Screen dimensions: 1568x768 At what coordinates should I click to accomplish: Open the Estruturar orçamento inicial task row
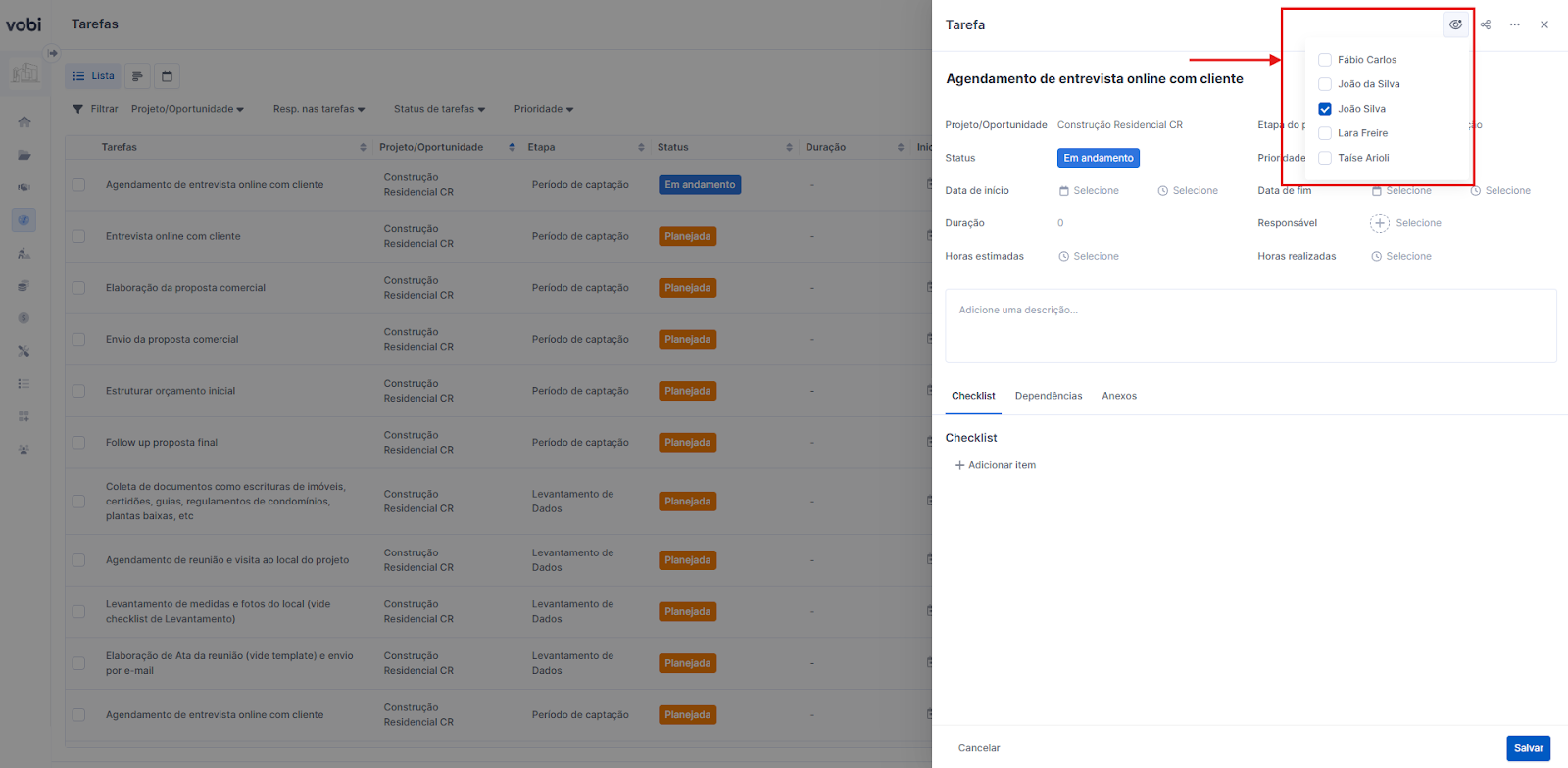(171, 391)
